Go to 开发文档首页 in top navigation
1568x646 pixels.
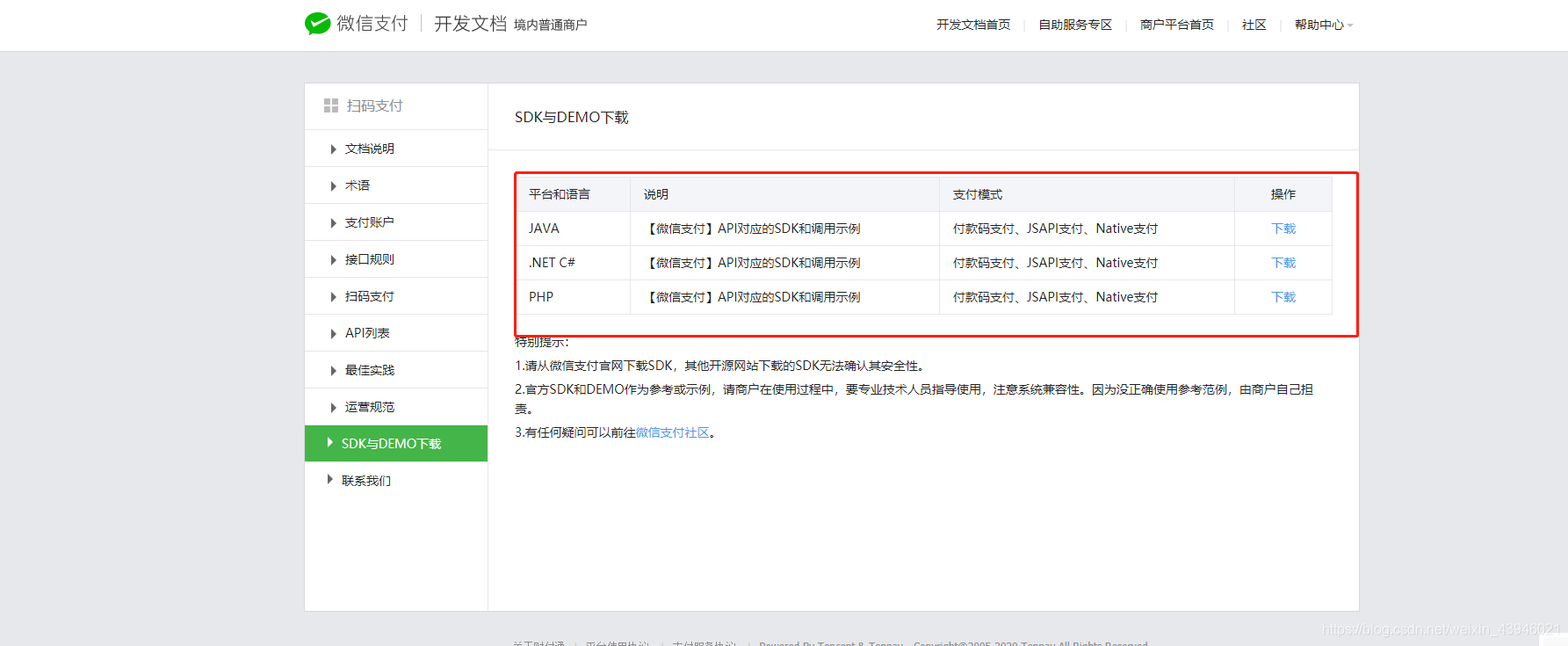click(x=973, y=25)
